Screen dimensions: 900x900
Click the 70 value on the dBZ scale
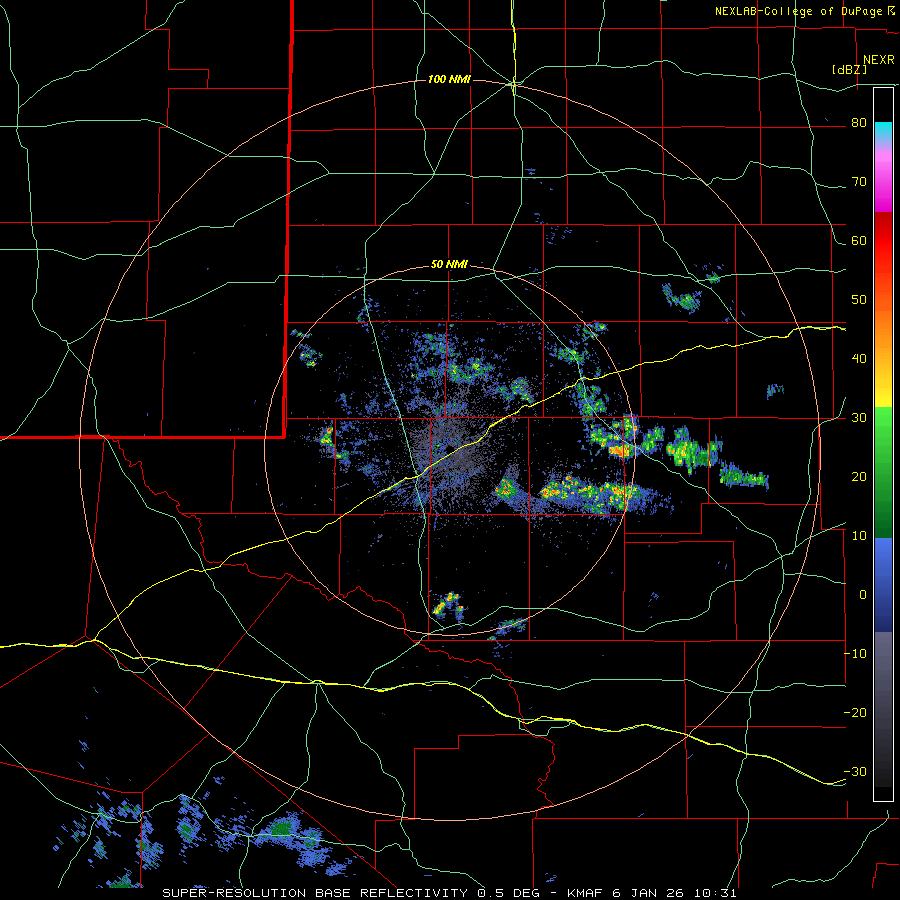pos(859,182)
